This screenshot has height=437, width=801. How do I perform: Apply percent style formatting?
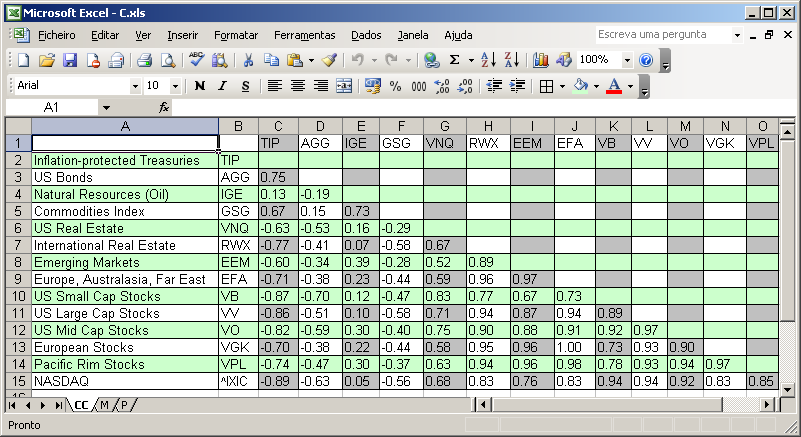coord(395,86)
